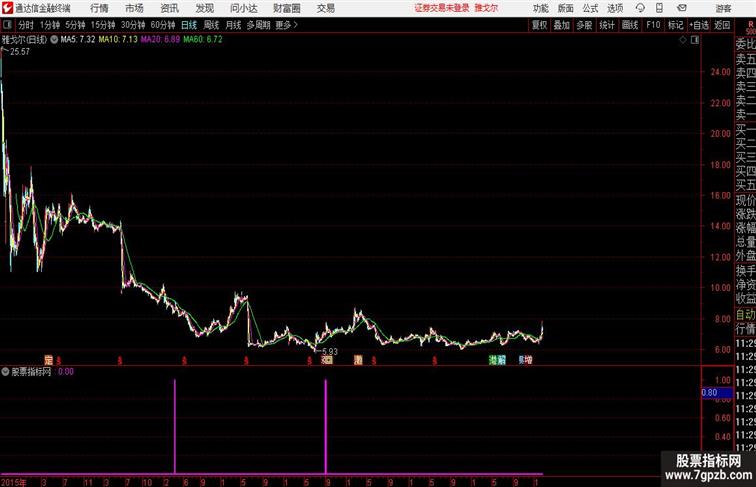Switch to 1分钟 period
This screenshot has height=487, width=756.
tap(50, 25)
